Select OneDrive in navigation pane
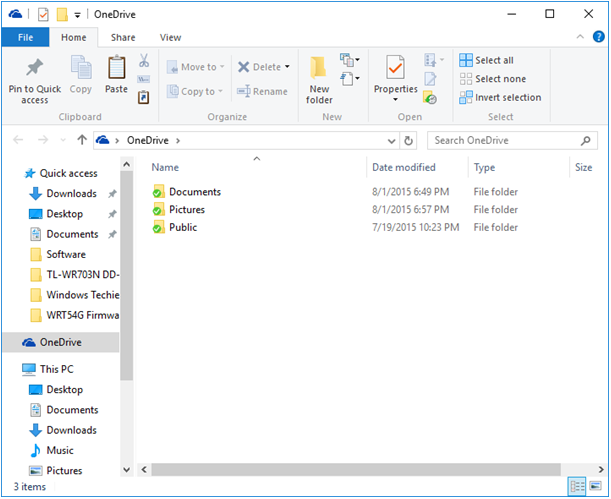 (61, 342)
